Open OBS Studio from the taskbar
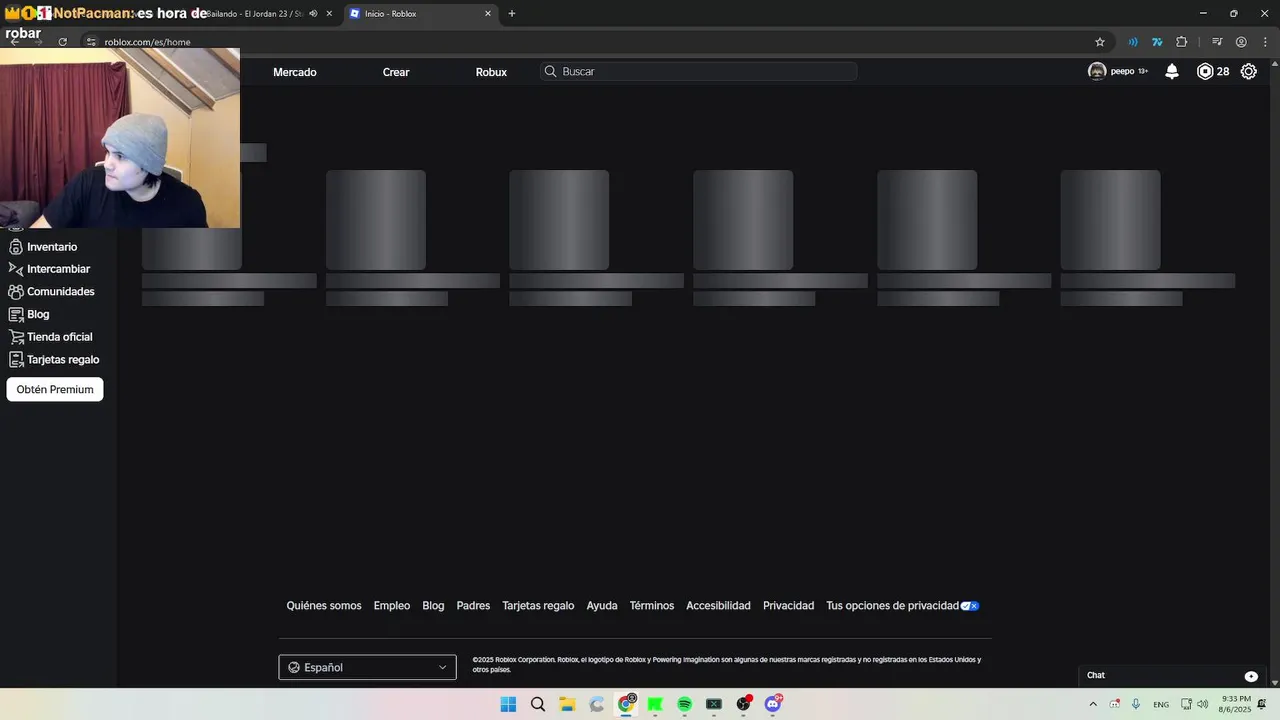 [743, 704]
